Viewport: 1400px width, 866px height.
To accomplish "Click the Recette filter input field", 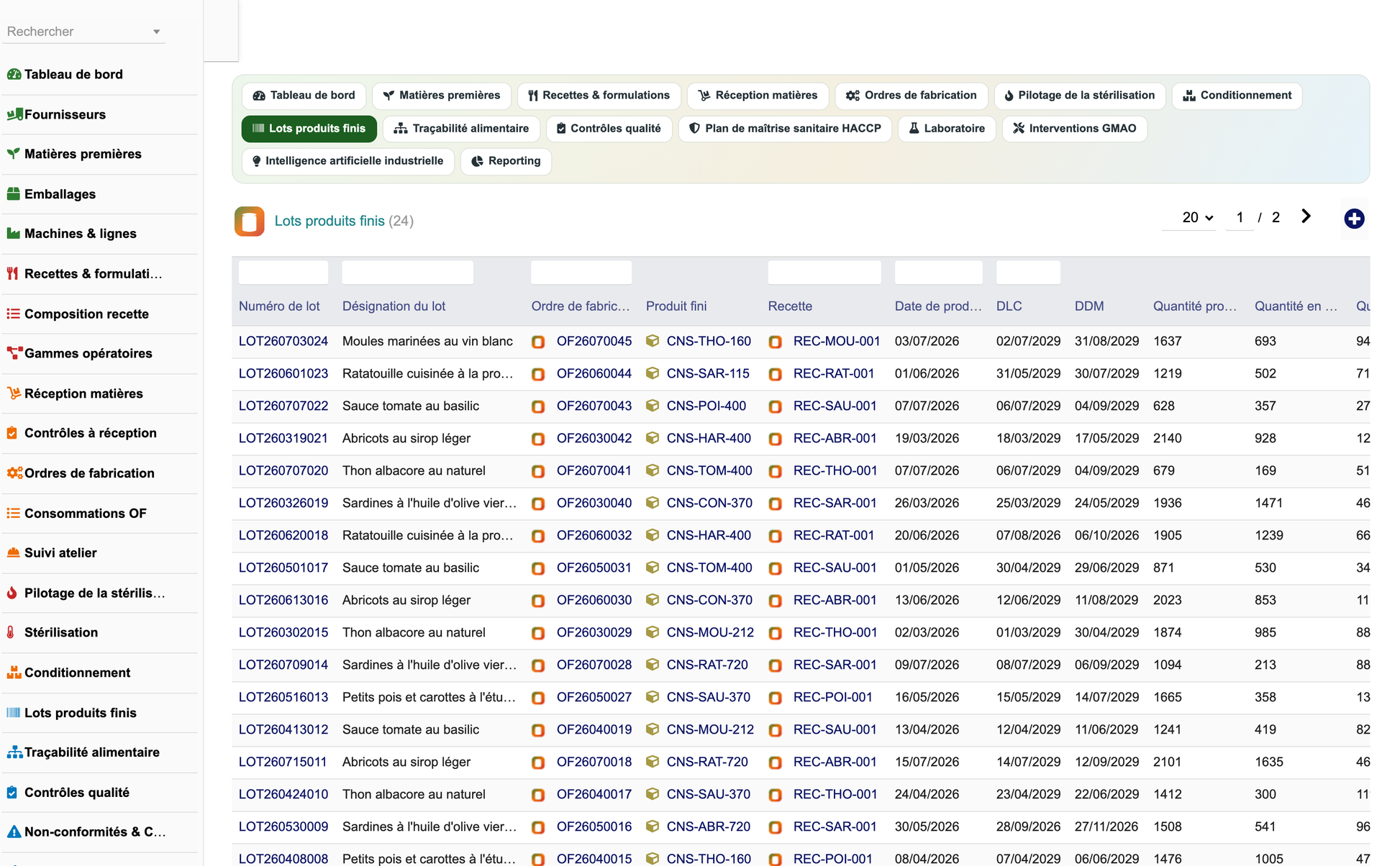I will pos(824,273).
